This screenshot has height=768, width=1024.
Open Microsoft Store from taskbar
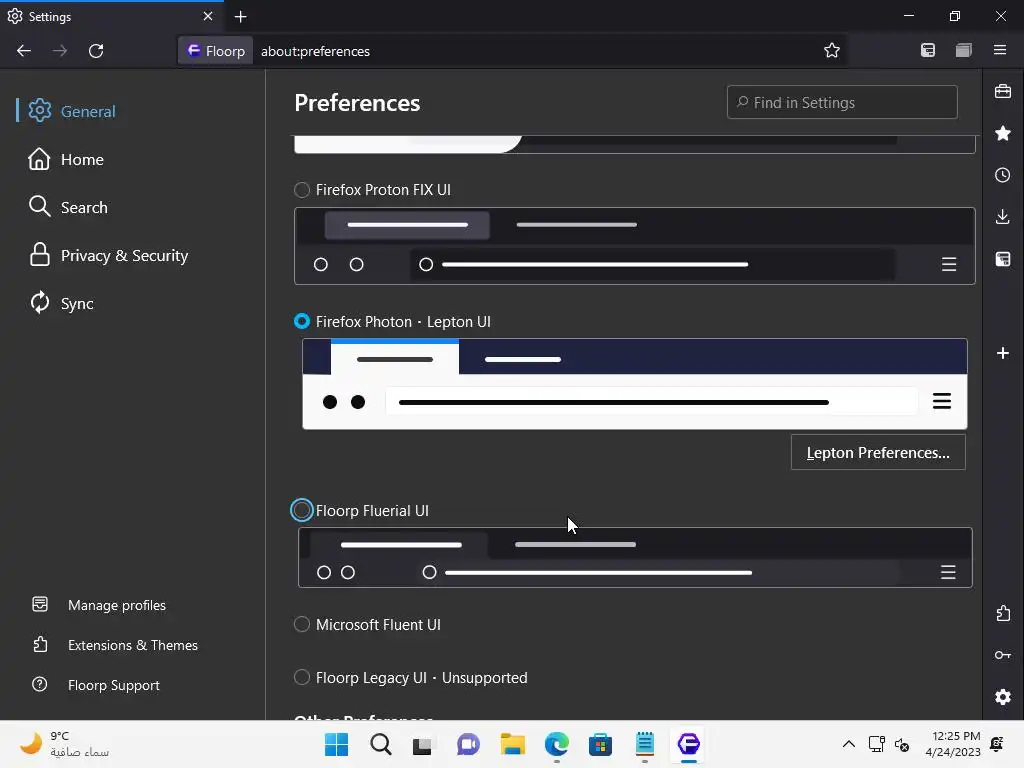[x=600, y=744]
